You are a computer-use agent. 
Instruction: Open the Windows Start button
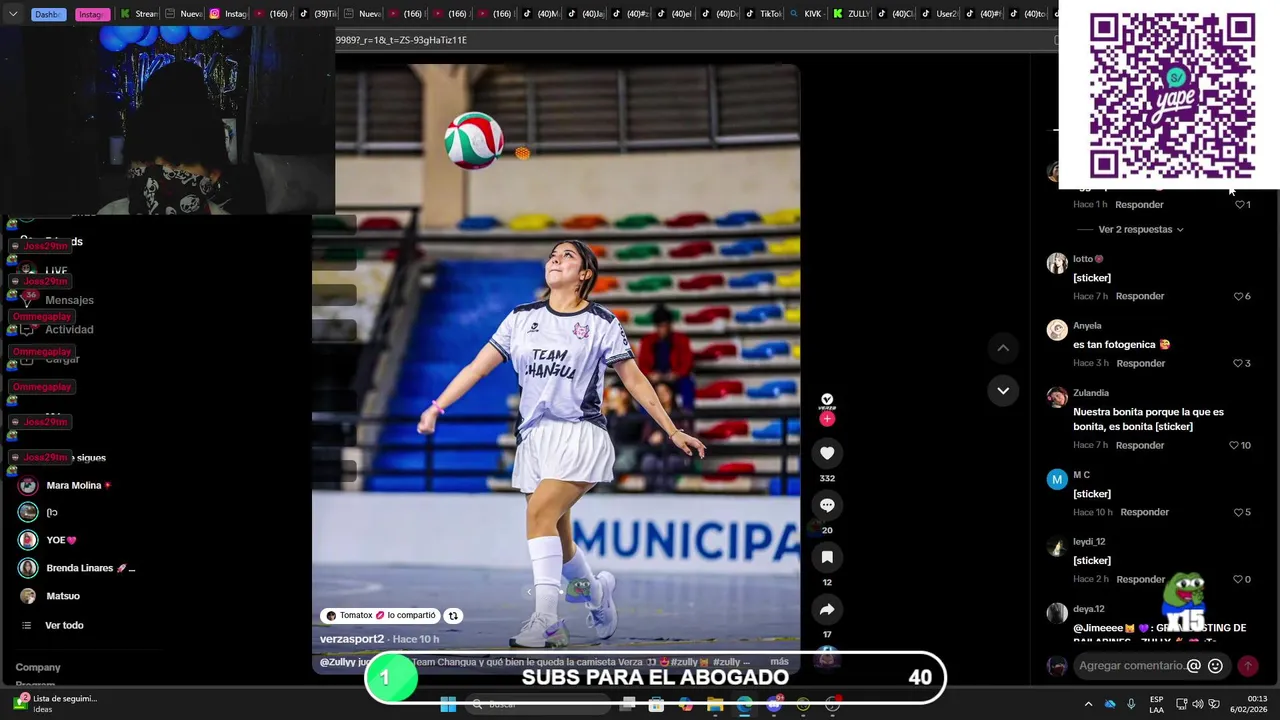[448, 705]
